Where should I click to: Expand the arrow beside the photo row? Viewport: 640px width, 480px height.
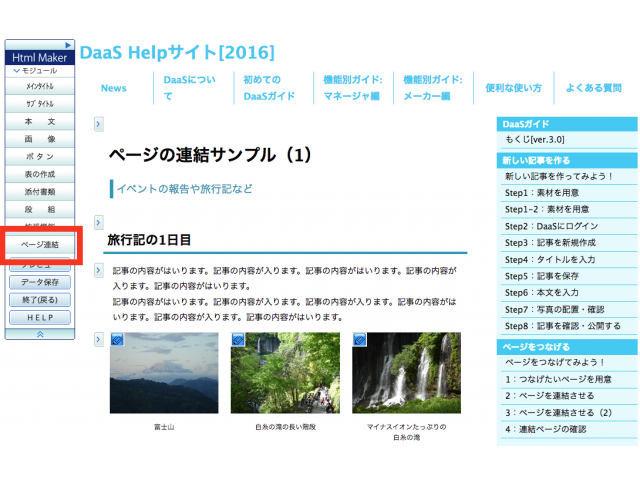click(x=99, y=340)
